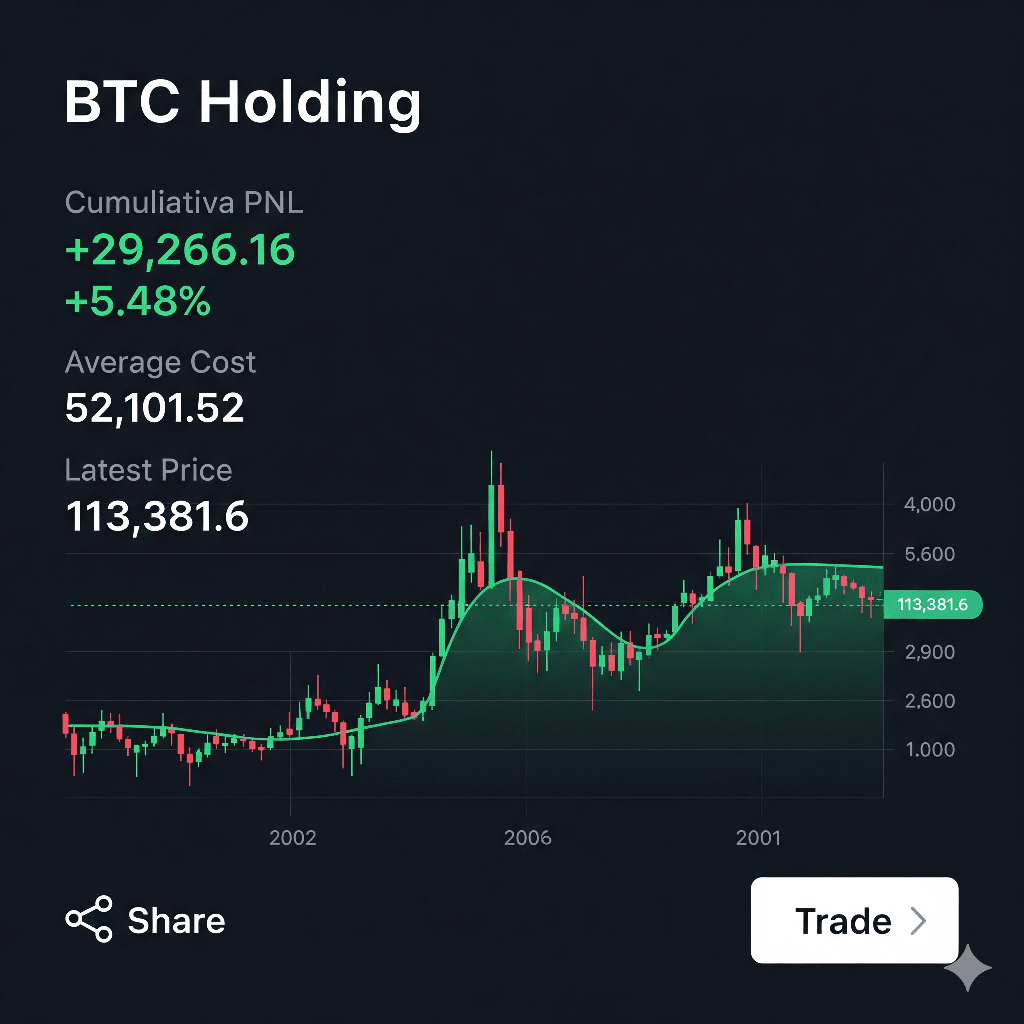This screenshot has width=1024, height=1024.
Task: Click the 2,900 y-axis label
Action: [930, 652]
